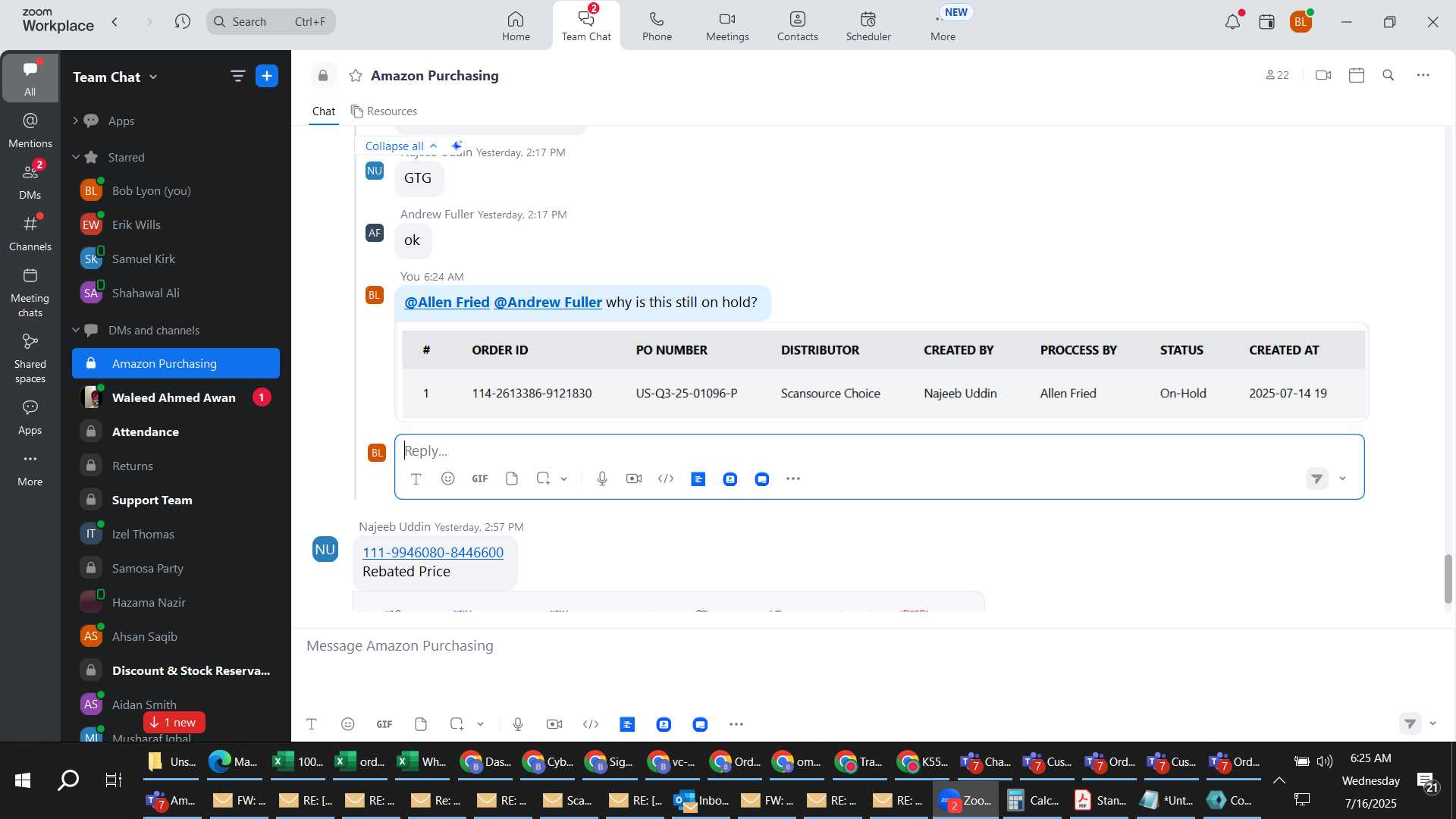Add a GIF in the reply box

point(480,479)
